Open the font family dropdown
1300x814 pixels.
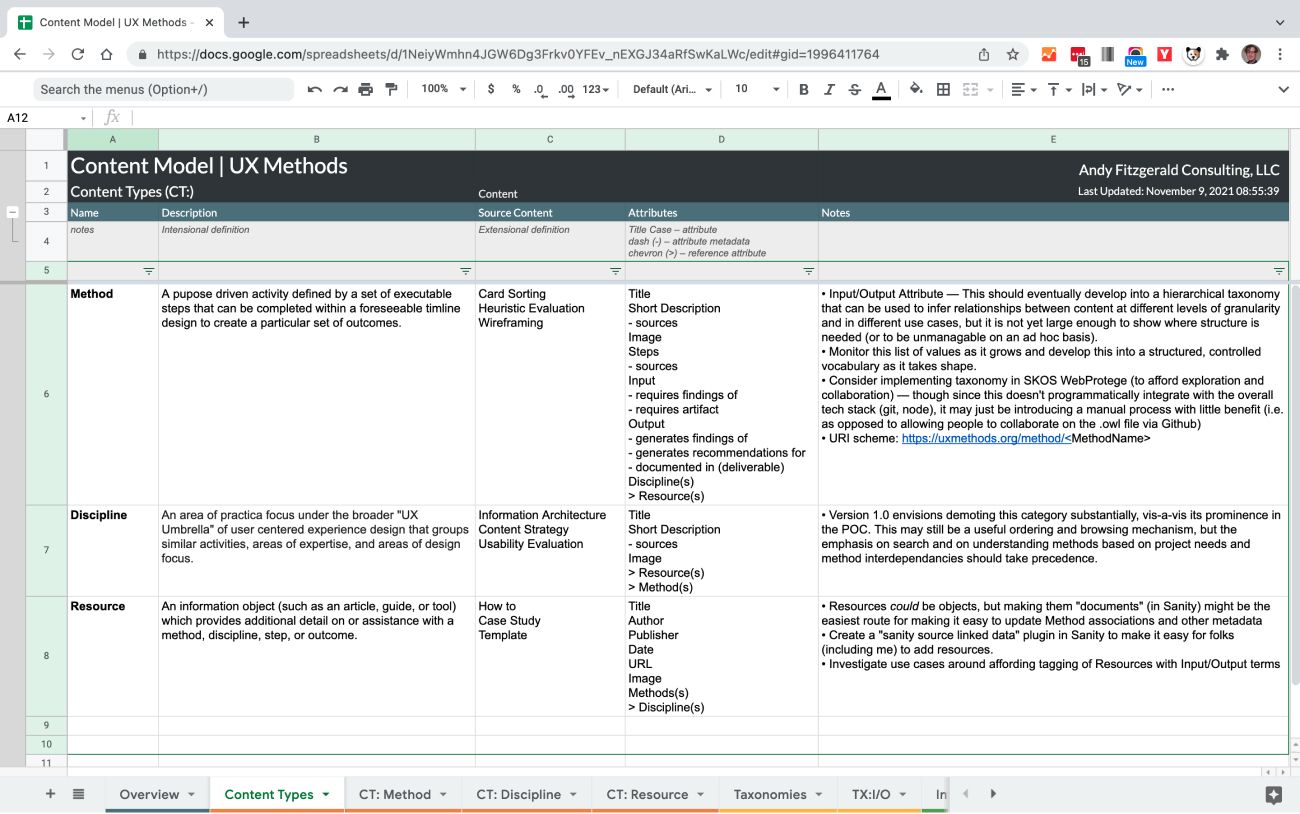pos(672,89)
